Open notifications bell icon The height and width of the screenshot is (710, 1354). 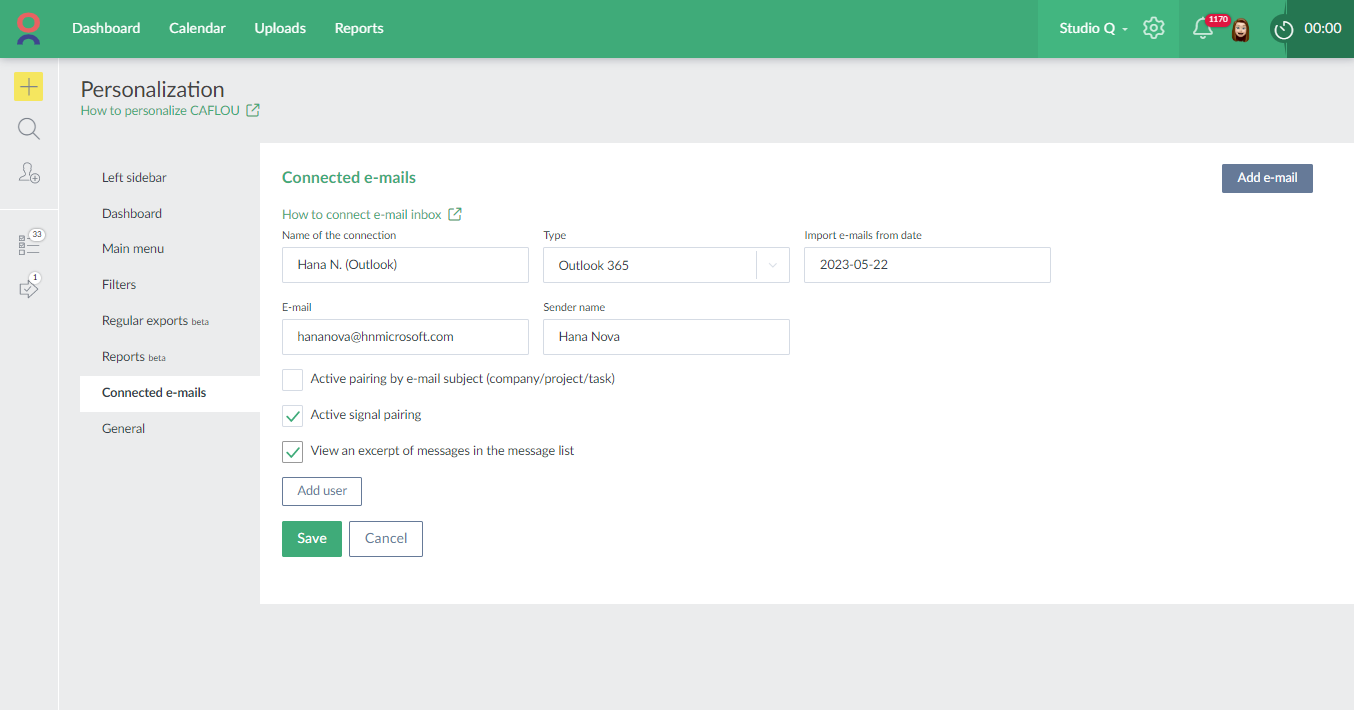click(x=1203, y=29)
